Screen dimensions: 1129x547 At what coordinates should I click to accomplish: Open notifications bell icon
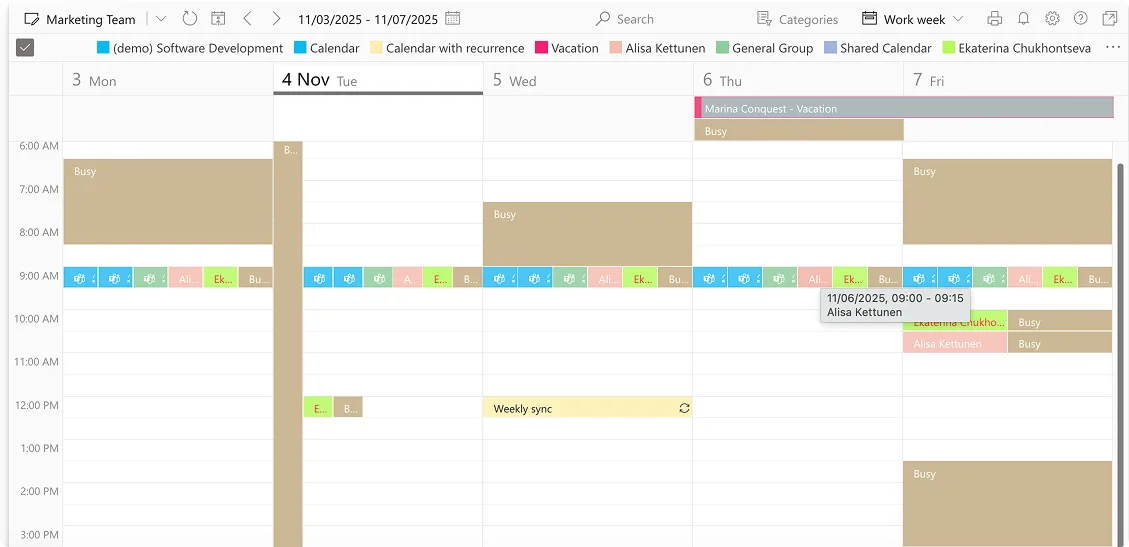tap(1023, 19)
